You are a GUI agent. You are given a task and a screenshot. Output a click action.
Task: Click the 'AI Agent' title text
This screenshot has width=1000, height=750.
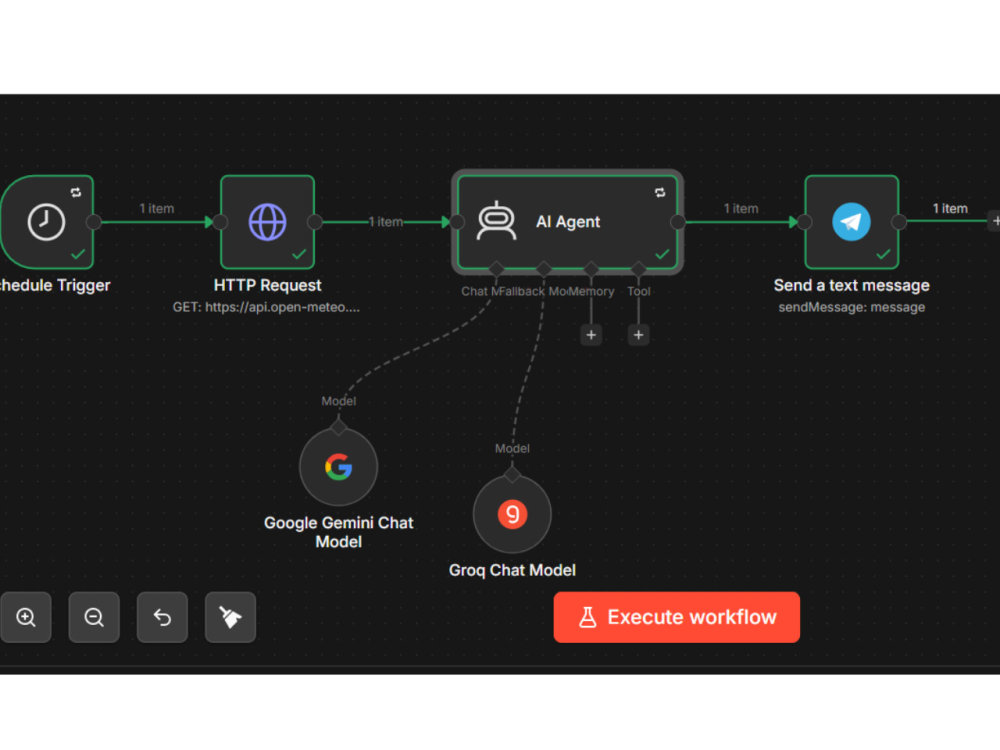tap(568, 221)
